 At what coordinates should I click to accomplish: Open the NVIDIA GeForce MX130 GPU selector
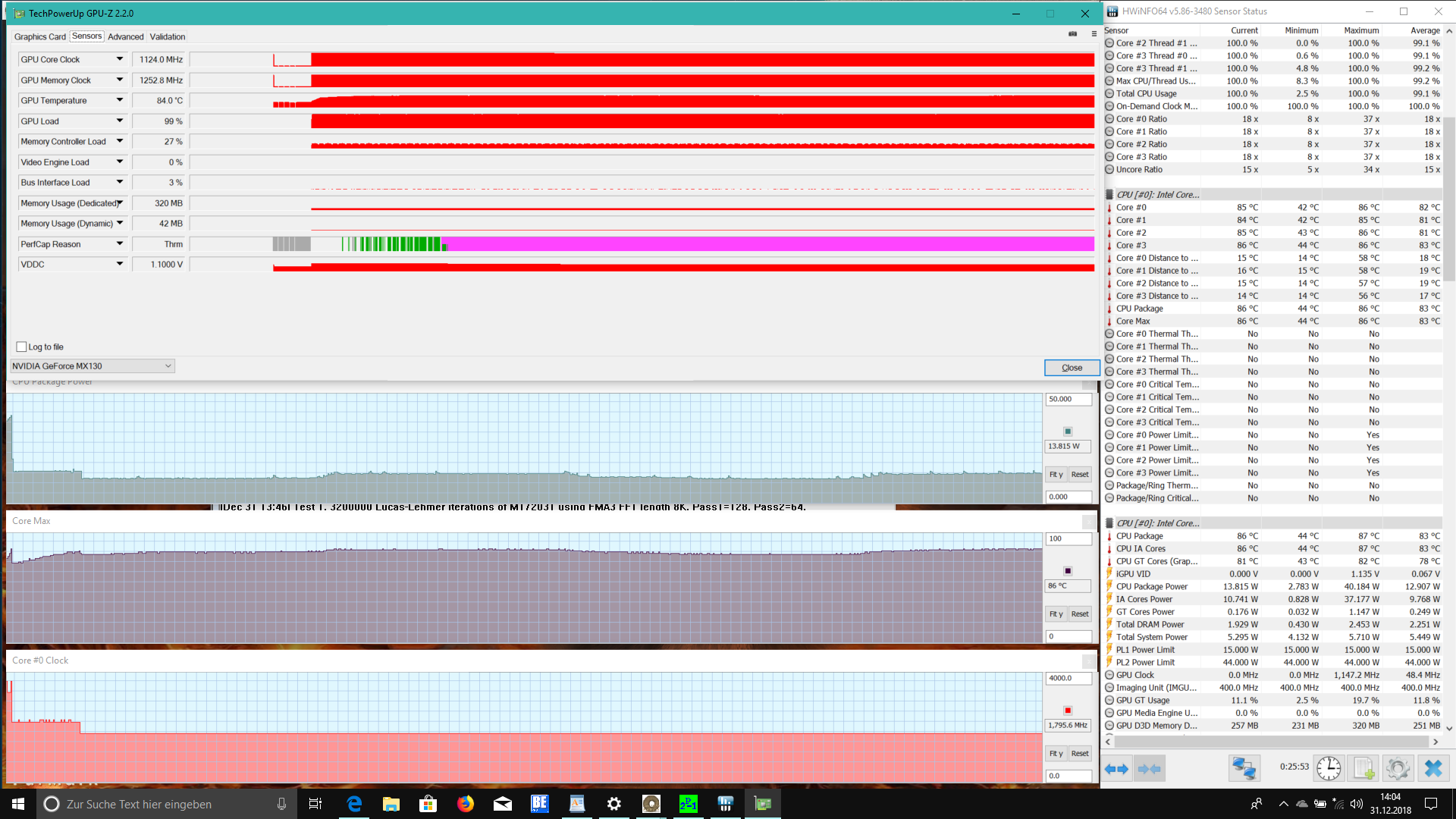tap(92, 366)
